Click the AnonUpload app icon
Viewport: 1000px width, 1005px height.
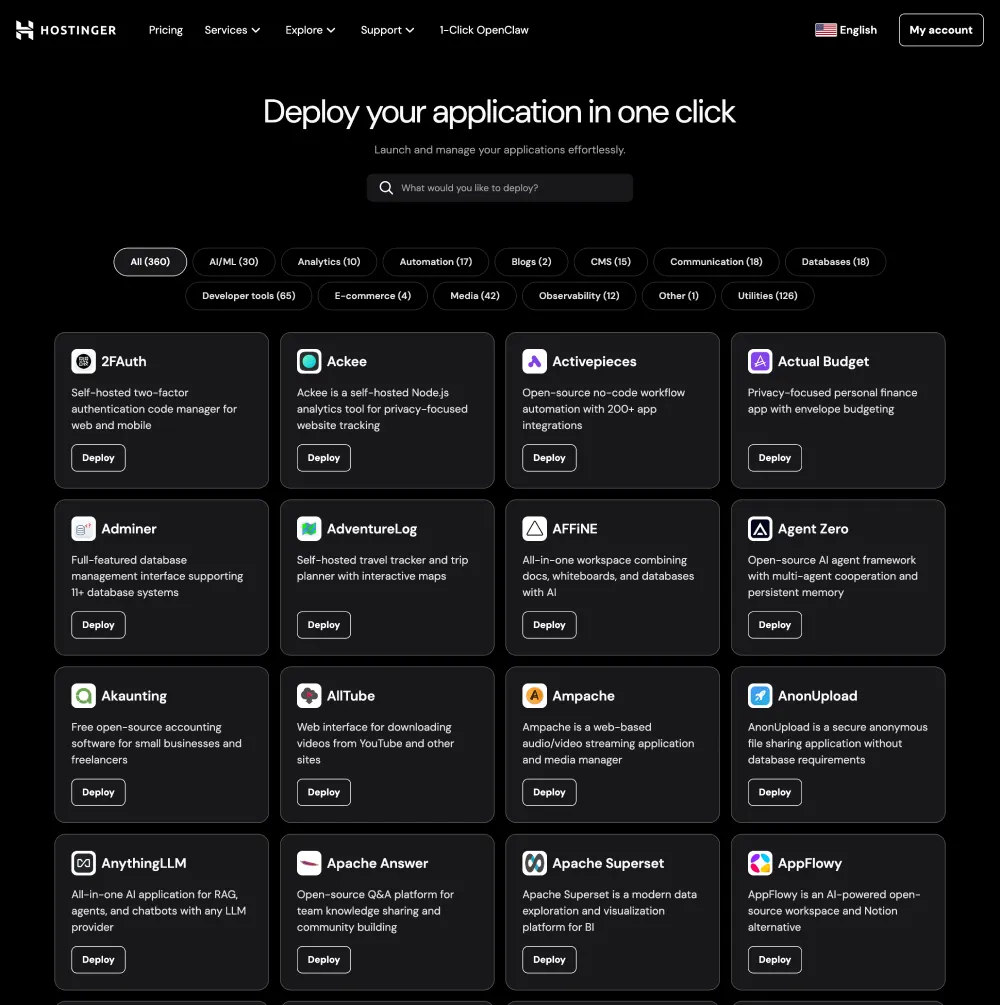pyautogui.click(x=760, y=696)
